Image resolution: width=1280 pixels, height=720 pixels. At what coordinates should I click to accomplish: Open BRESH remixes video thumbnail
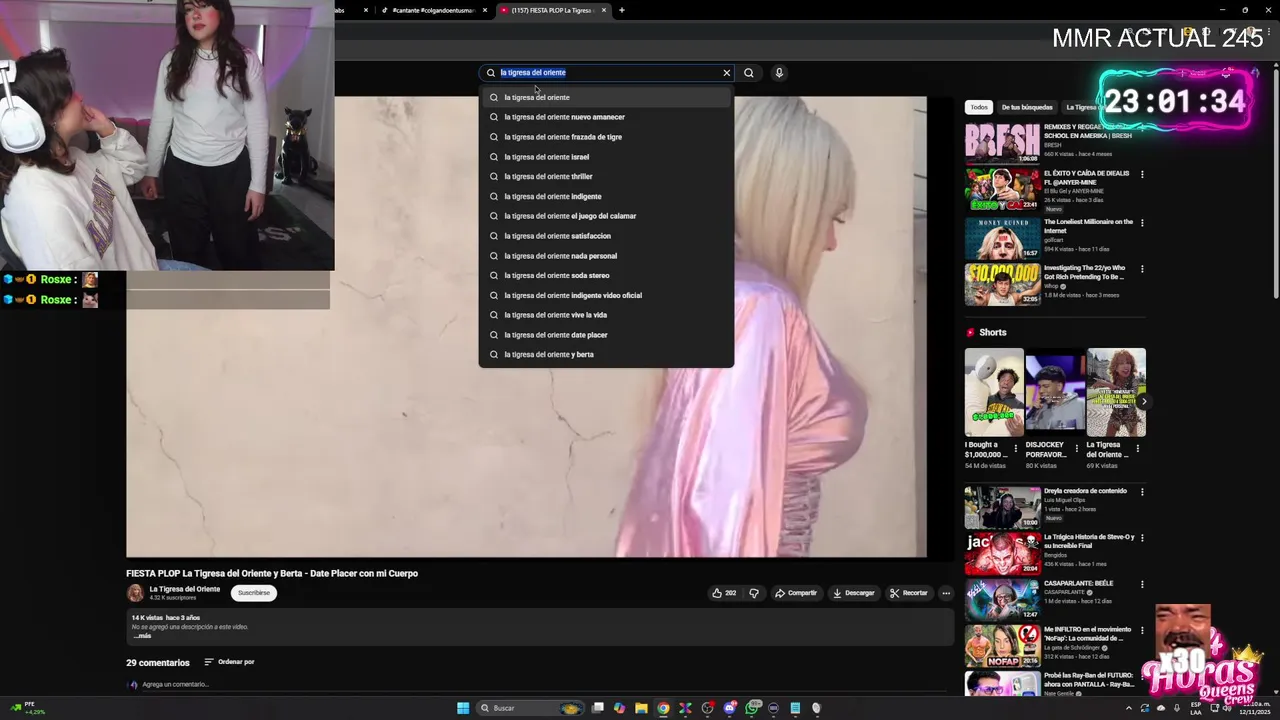coord(1002,143)
